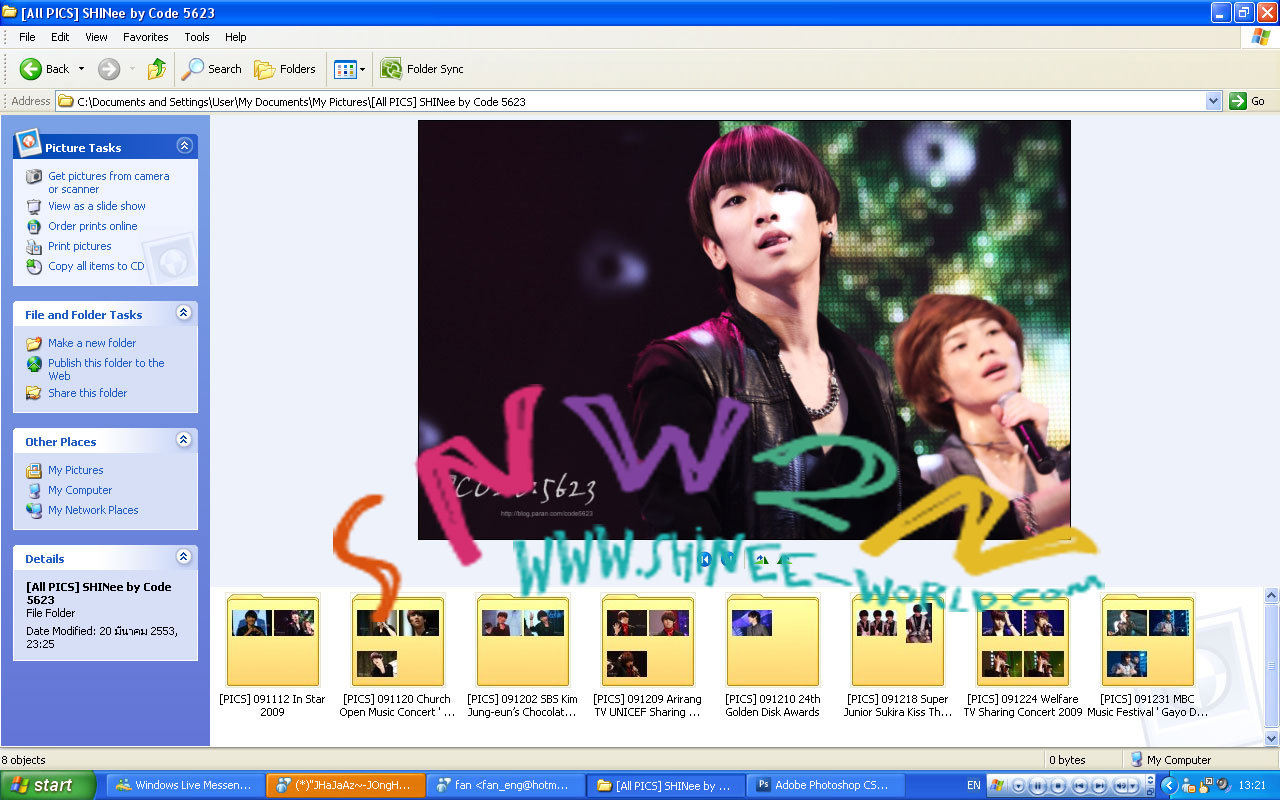Click 'Order prints online' link
1280x800 pixels.
(93, 226)
